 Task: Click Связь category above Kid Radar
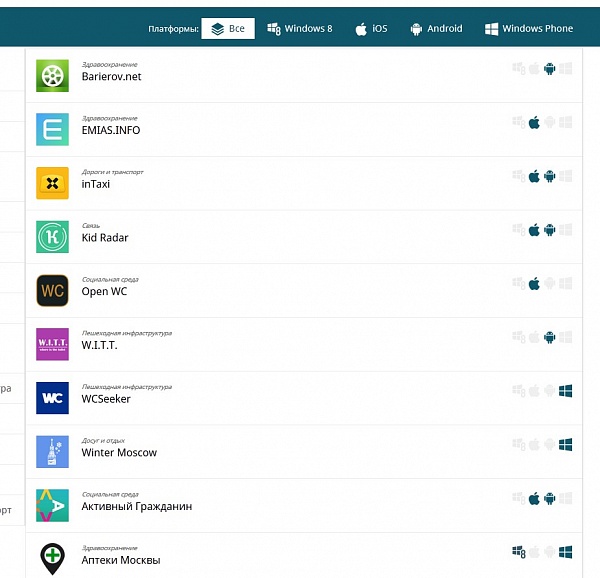(91, 226)
